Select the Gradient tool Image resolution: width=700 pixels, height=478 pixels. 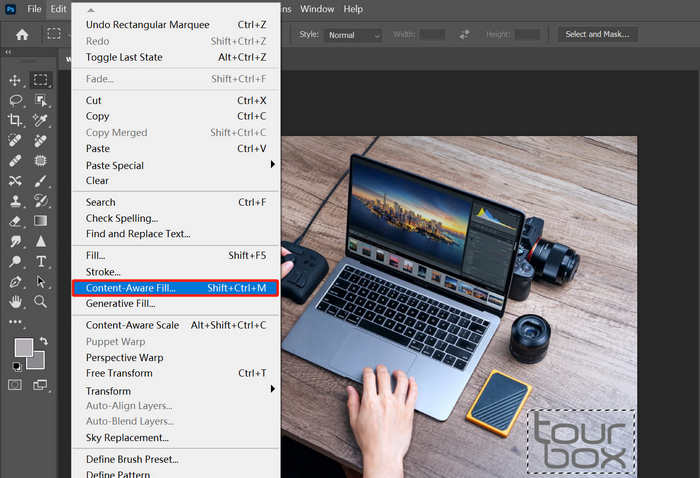pos(40,221)
